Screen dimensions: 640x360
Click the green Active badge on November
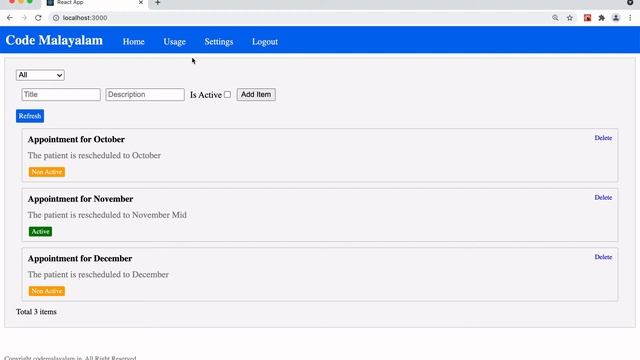tap(40, 231)
